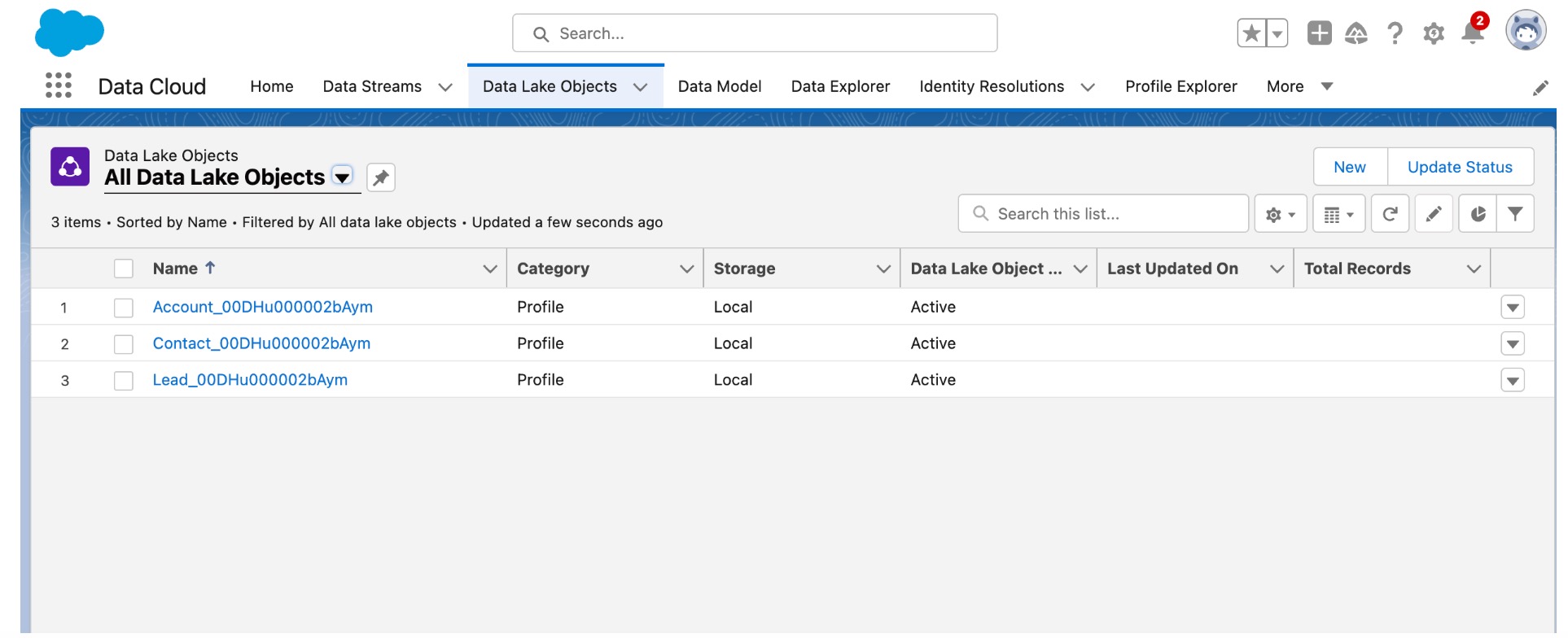This screenshot has height=638, width=1568.
Task: Open Display As table selector
Action: [x=1339, y=214]
